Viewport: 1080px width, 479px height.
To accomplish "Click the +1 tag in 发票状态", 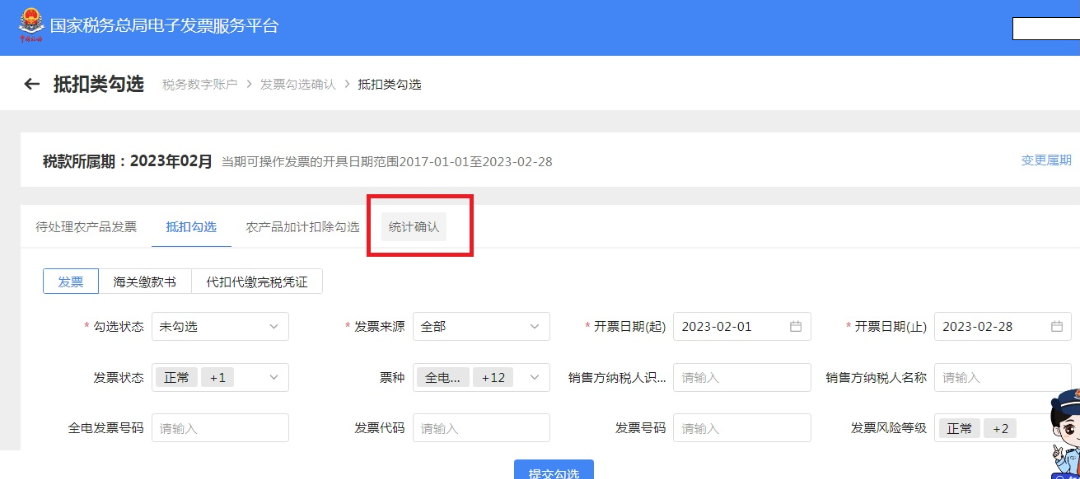I will coord(218,377).
